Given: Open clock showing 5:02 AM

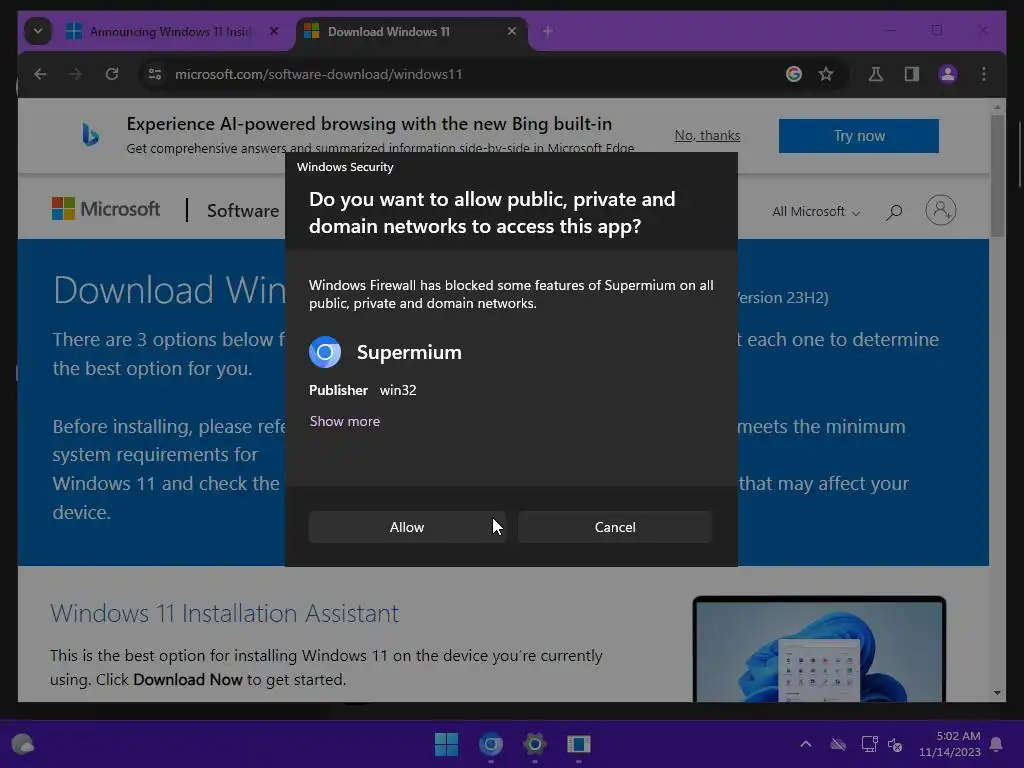Looking at the screenshot, I should pyautogui.click(x=950, y=744).
